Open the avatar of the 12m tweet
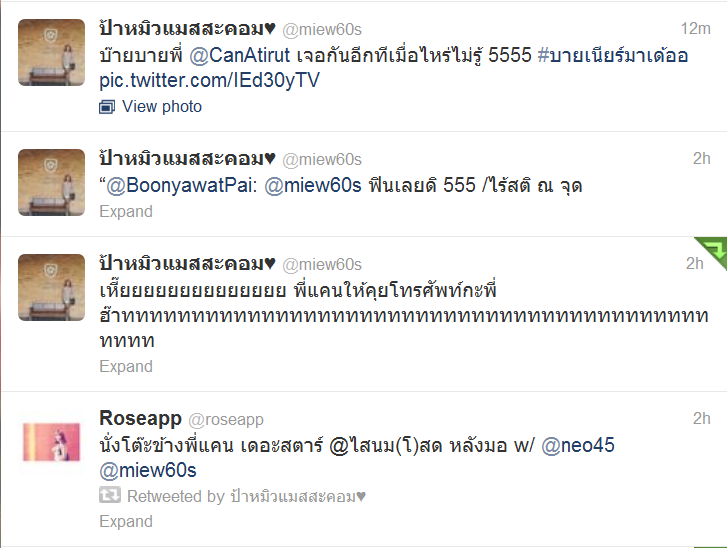Image resolution: width=727 pixels, height=548 pixels. coord(51,52)
